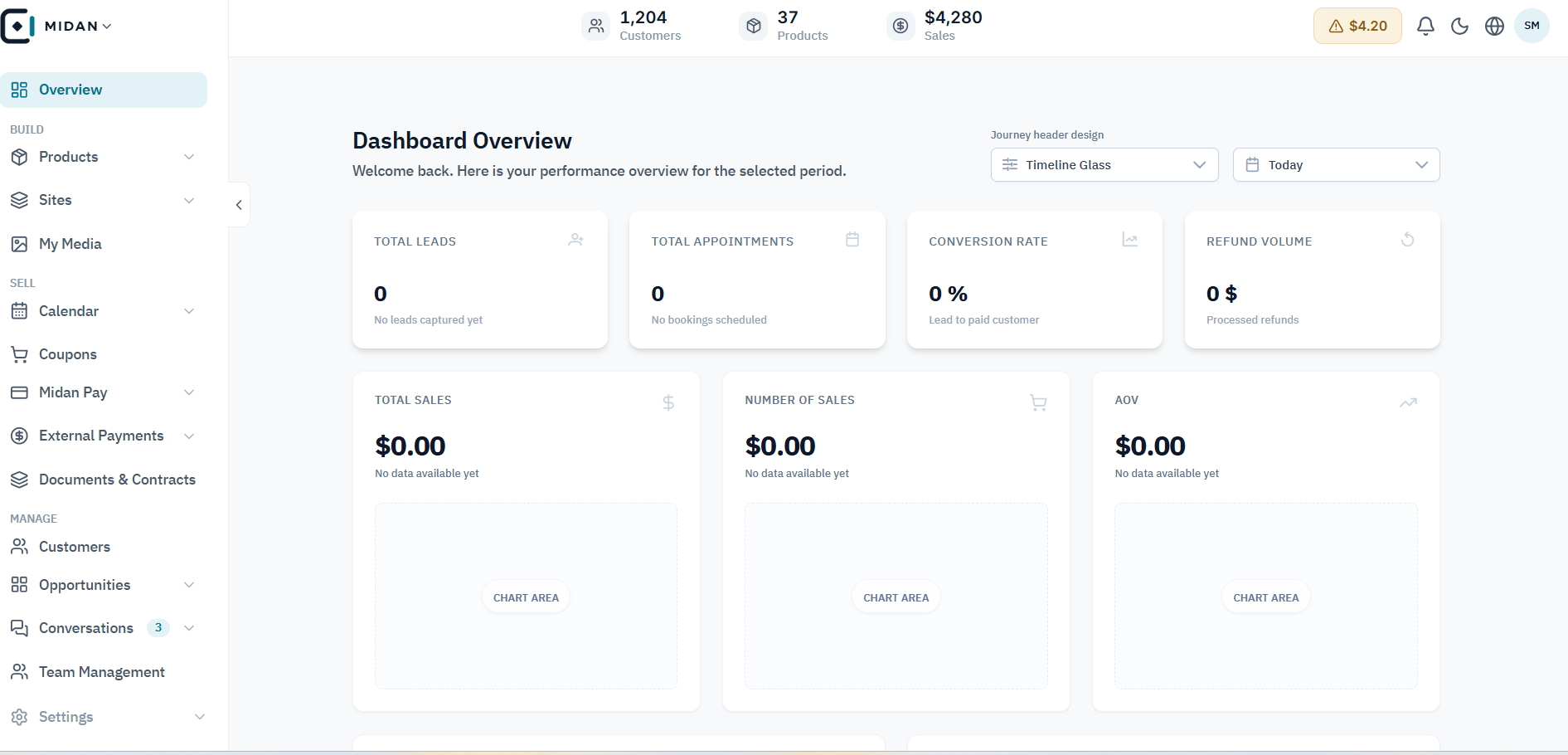Click the External Payments dollar icon
1568x755 pixels.
click(19, 436)
